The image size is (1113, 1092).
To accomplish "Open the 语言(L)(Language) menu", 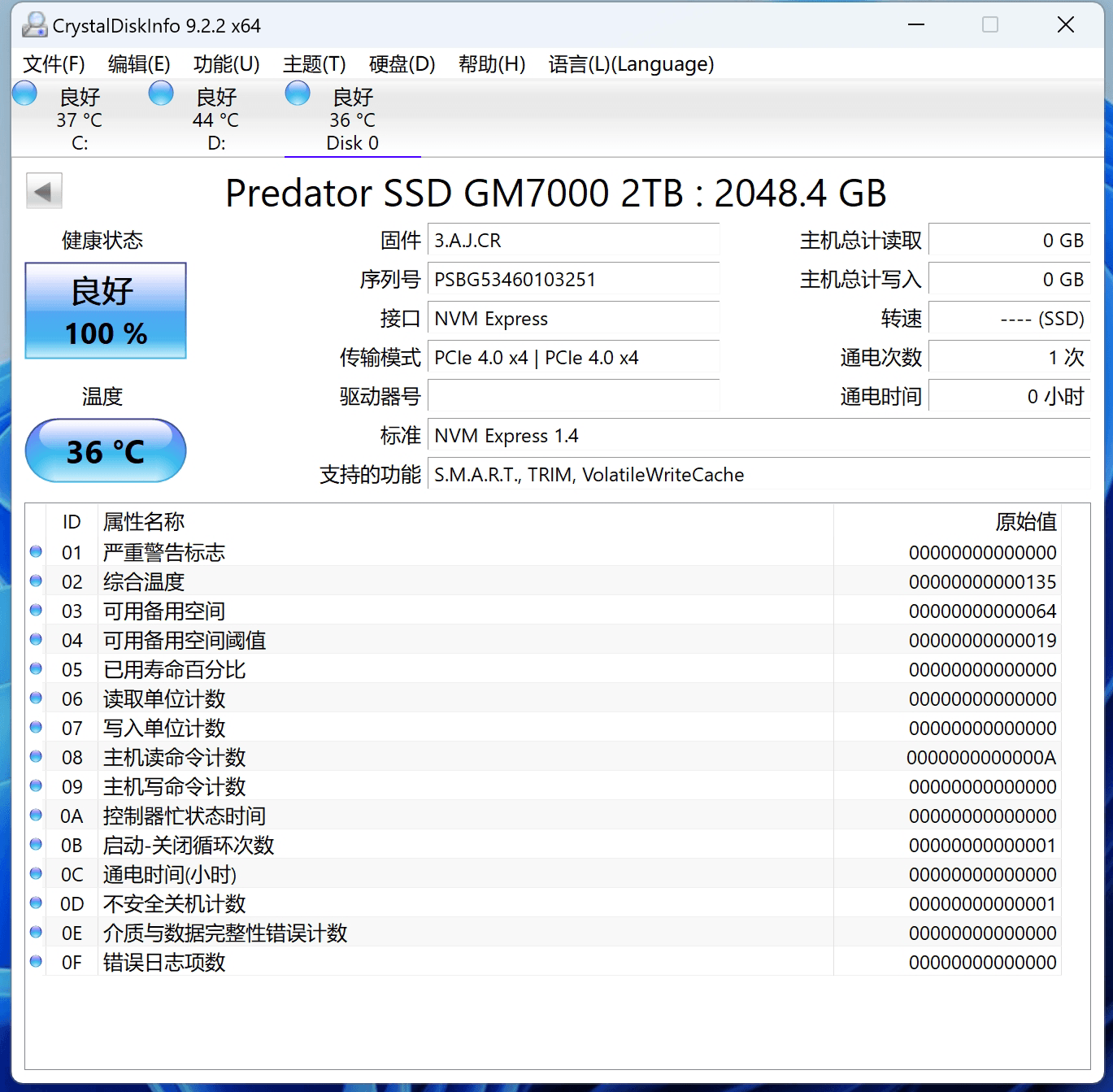I will pyautogui.click(x=632, y=64).
